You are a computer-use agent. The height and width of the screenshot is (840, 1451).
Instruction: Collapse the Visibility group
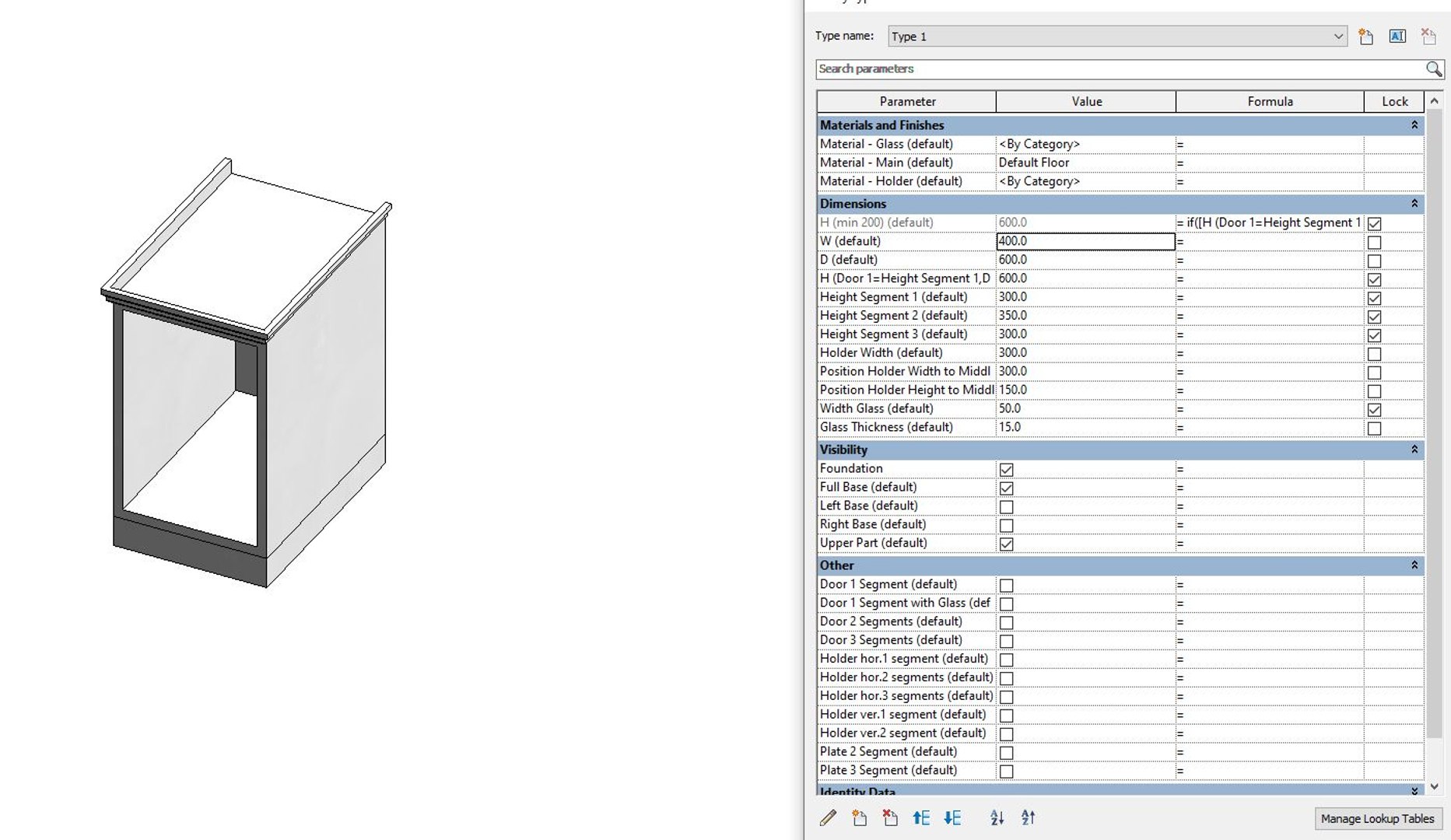[1414, 450]
